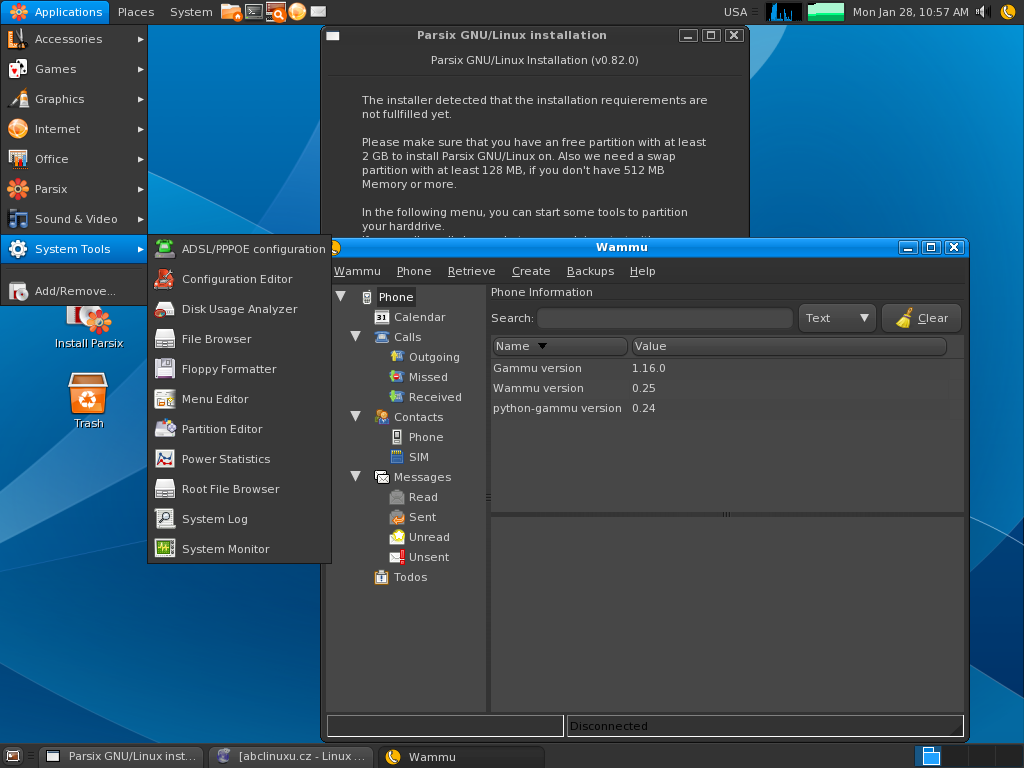Open the Parsix submenu in Applications
Screen dimensions: 1024x768
[74, 189]
